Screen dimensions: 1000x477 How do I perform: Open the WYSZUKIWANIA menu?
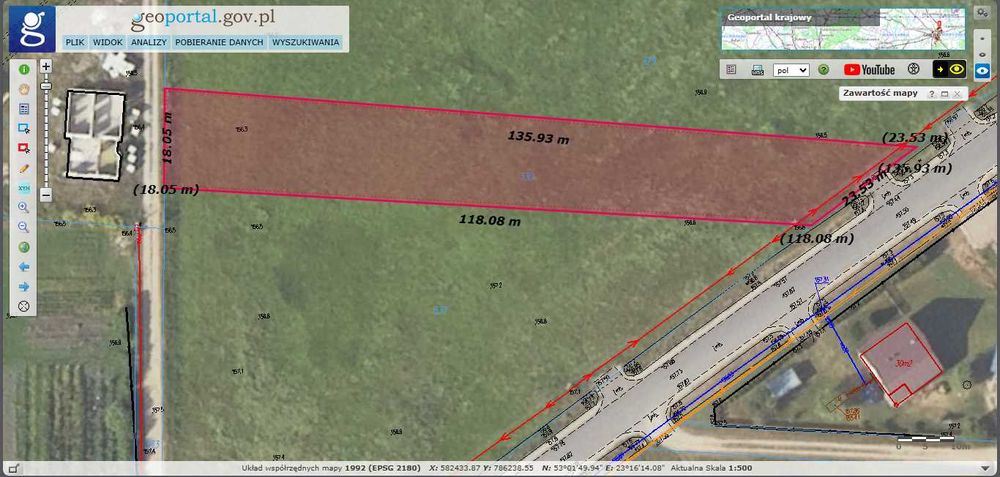click(305, 43)
